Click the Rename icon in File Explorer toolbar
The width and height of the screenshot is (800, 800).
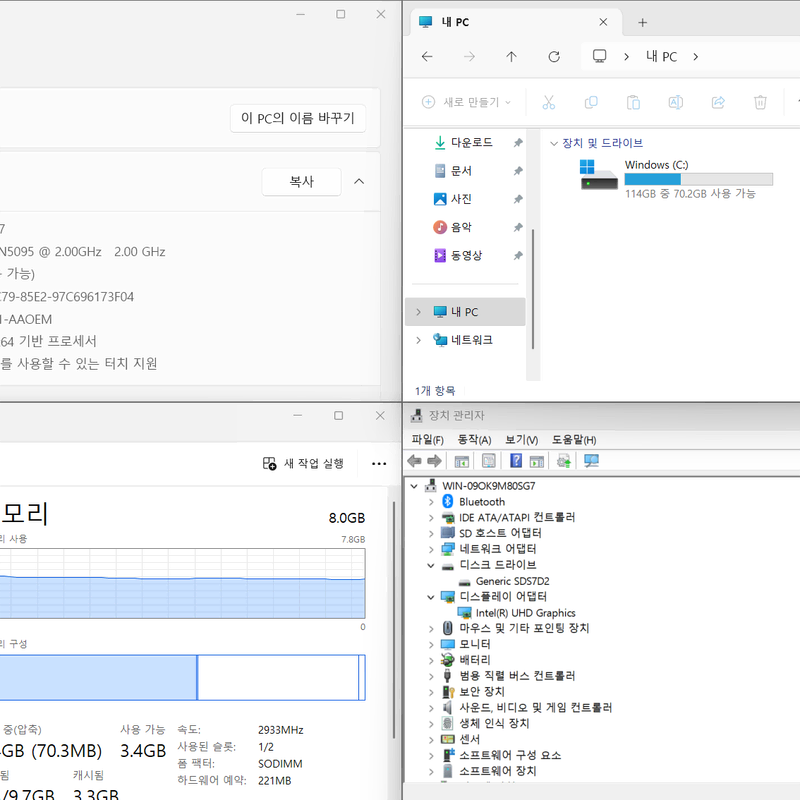tap(676, 103)
